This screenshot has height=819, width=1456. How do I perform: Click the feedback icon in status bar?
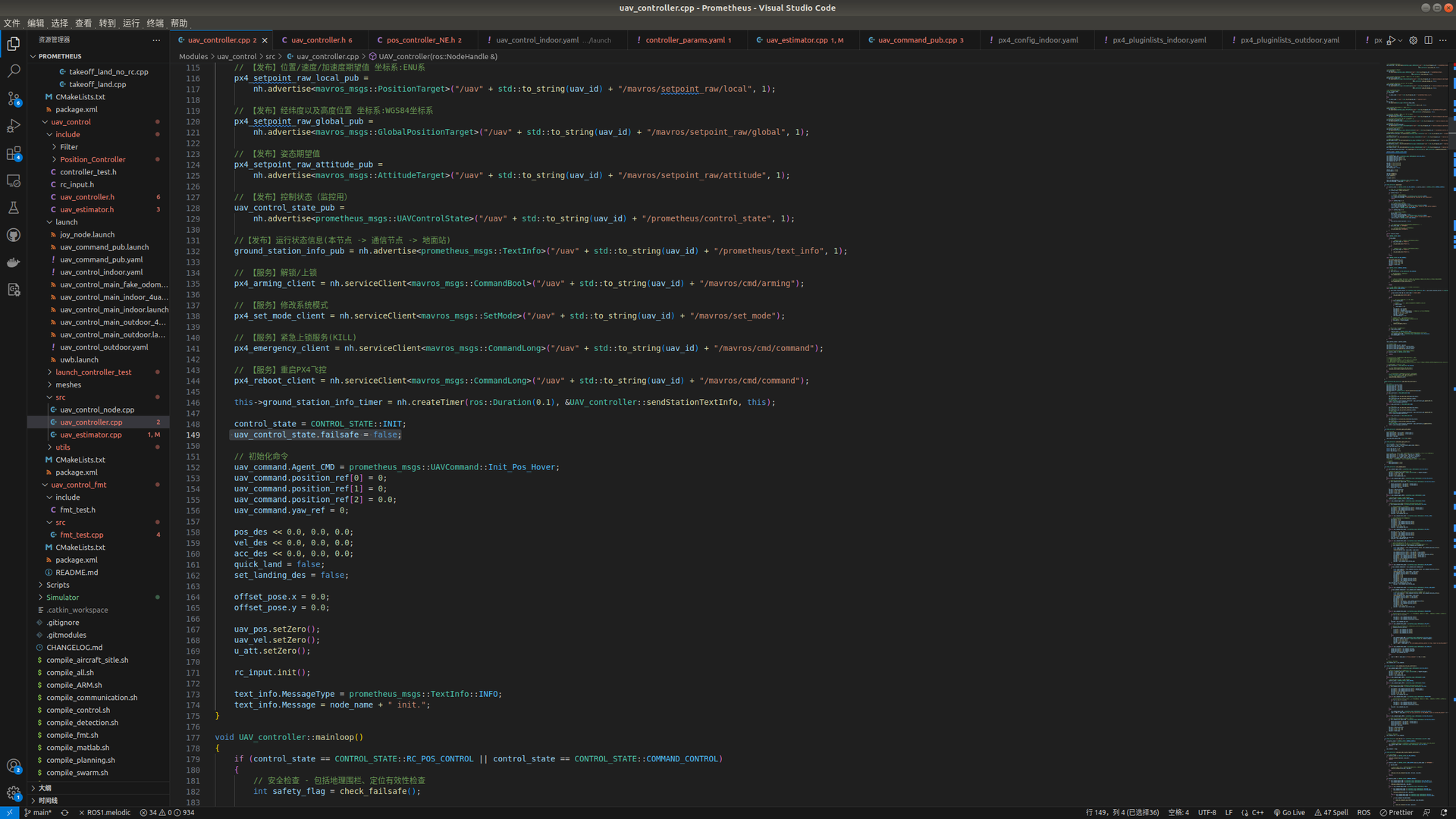(1427, 812)
